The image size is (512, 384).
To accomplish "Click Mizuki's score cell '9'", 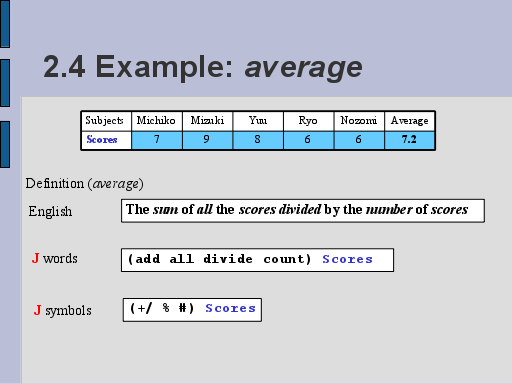I will [207, 140].
